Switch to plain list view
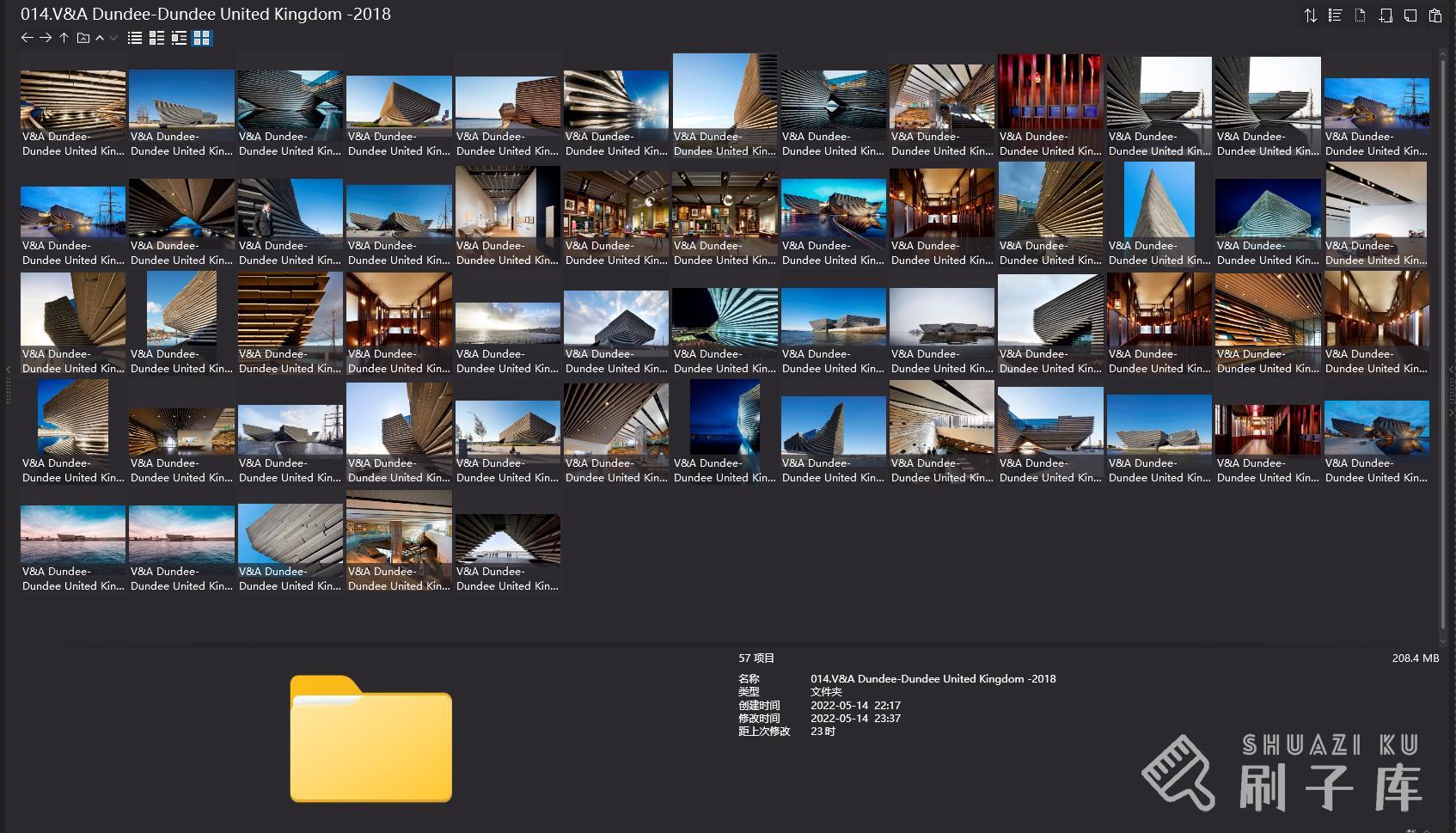 (135, 38)
